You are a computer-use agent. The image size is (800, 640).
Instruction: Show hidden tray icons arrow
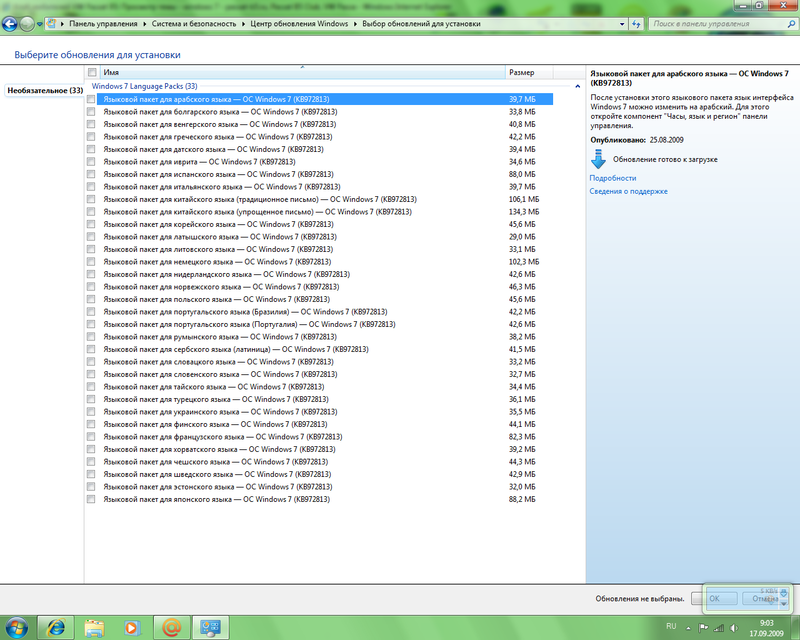coord(688,628)
